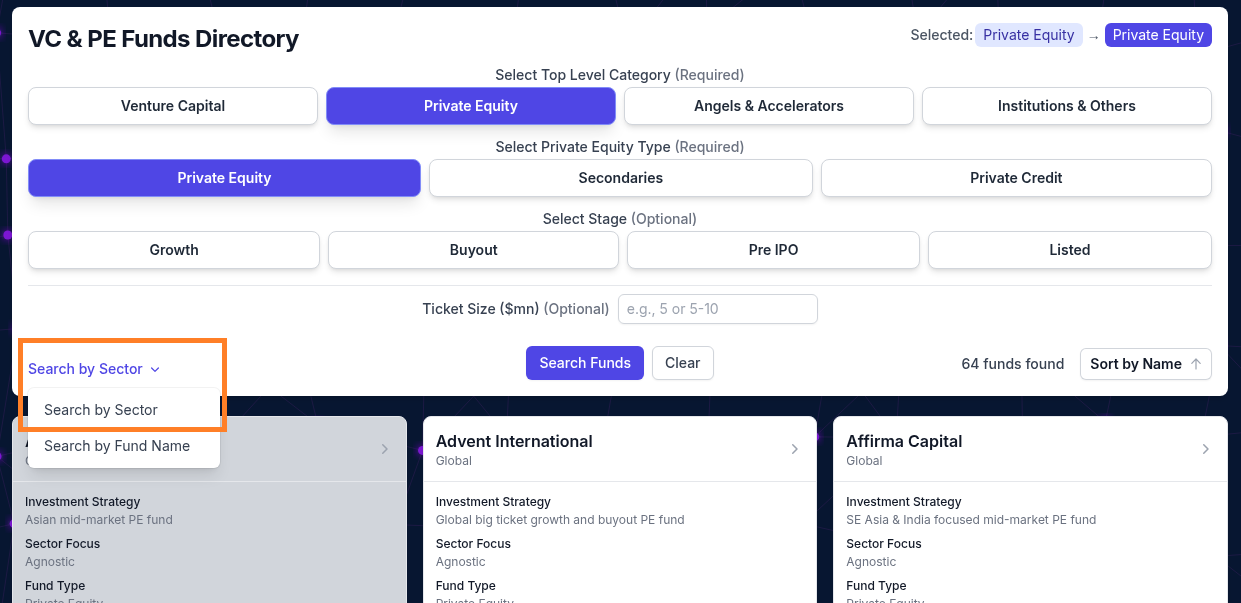Click the chevron on the first fund card
Viewport: 1241px width, 603px height.
pos(385,449)
